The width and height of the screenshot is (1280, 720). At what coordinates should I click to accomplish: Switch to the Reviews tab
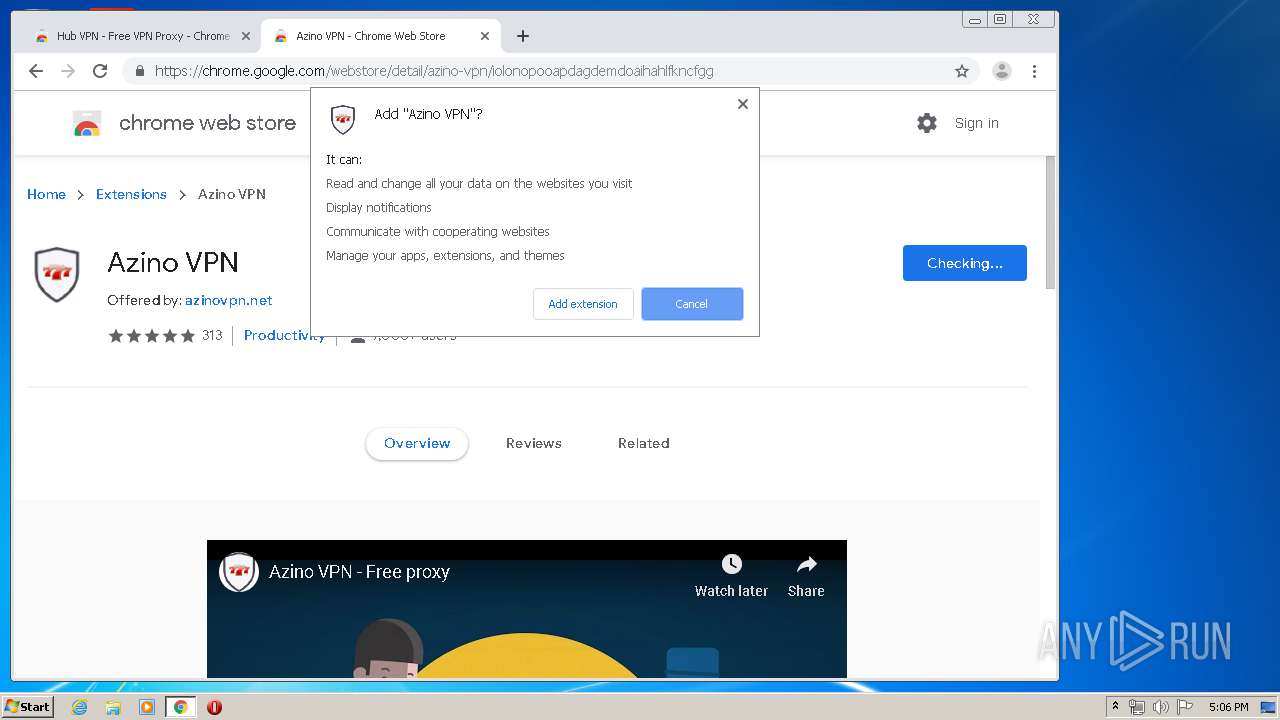point(533,443)
